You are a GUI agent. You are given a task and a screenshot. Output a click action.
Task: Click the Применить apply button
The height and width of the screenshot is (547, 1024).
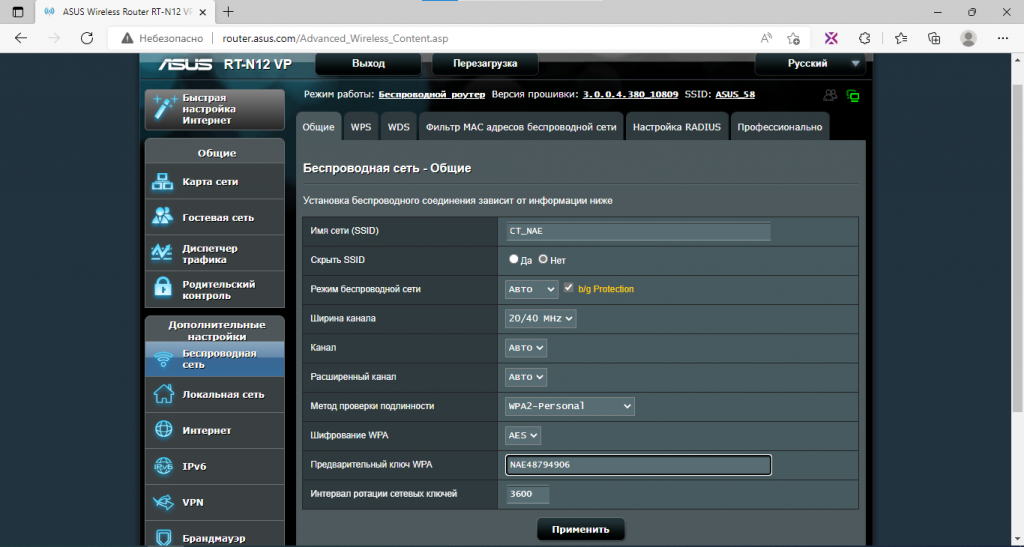581,529
